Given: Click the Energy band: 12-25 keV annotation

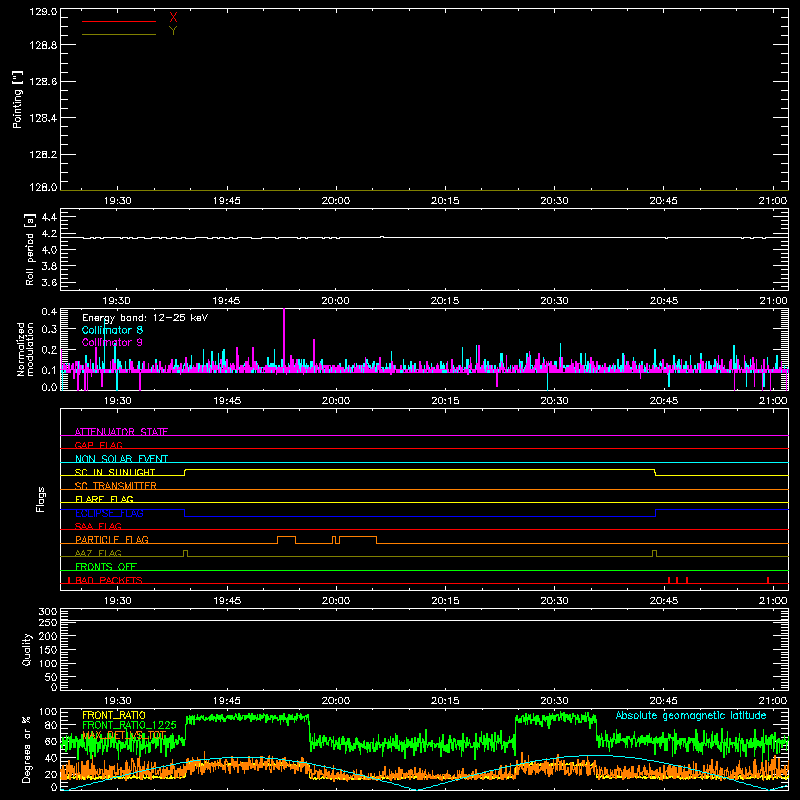Looking at the screenshot, I should [145, 318].
